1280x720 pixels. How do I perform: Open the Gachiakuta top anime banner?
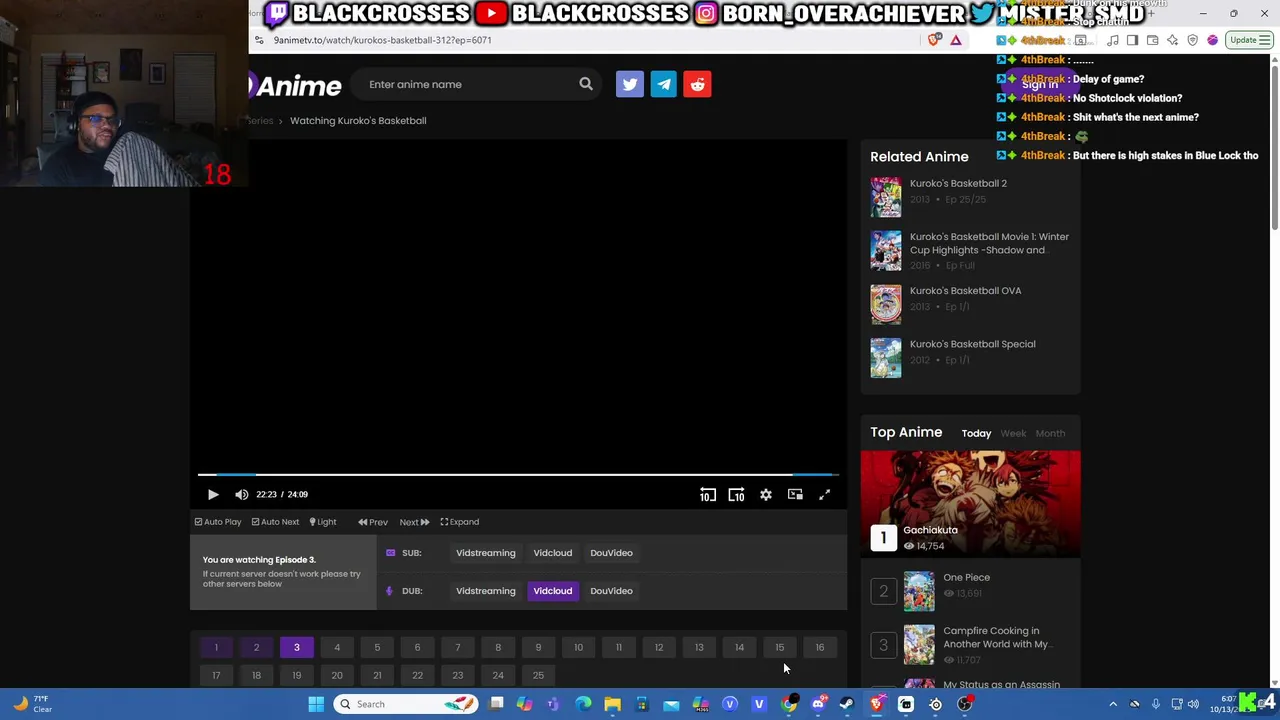[x=970, y=503]
